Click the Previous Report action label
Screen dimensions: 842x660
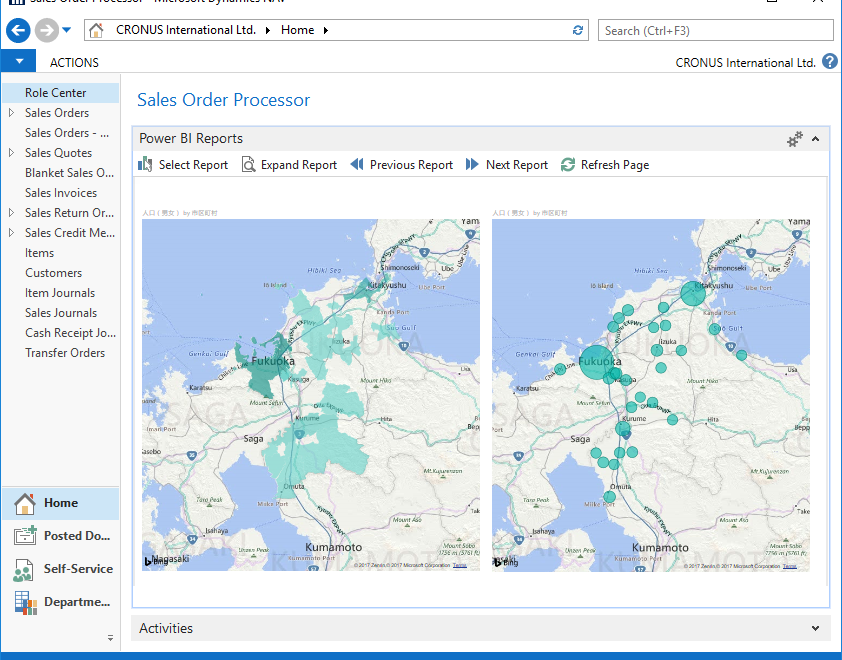tap(411, 165)
